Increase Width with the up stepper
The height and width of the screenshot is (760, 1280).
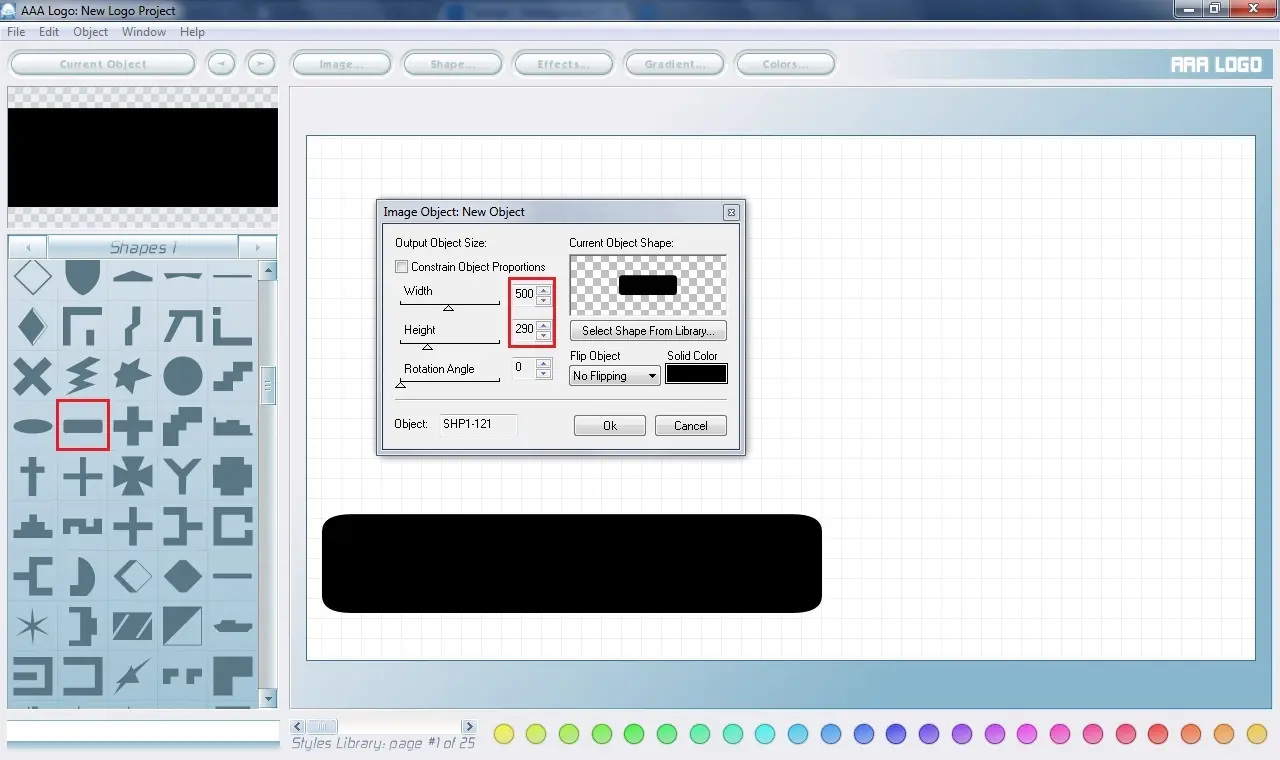544,290
